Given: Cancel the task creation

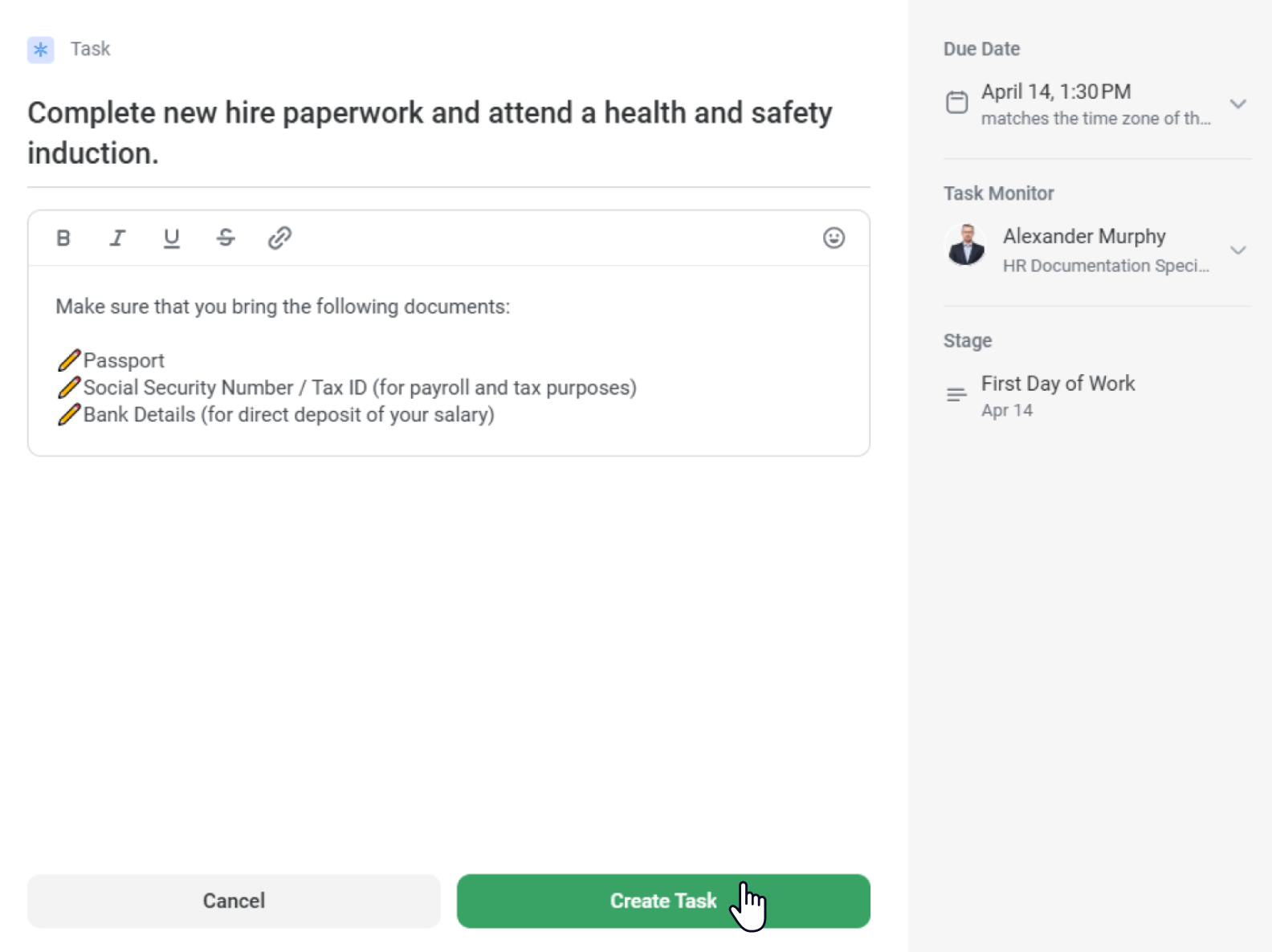Looking at the screenshot, I should (x=234, y=901).
